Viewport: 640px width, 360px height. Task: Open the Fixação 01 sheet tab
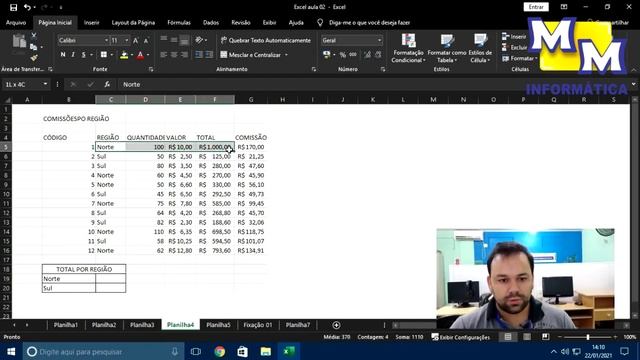pos(258,325)
